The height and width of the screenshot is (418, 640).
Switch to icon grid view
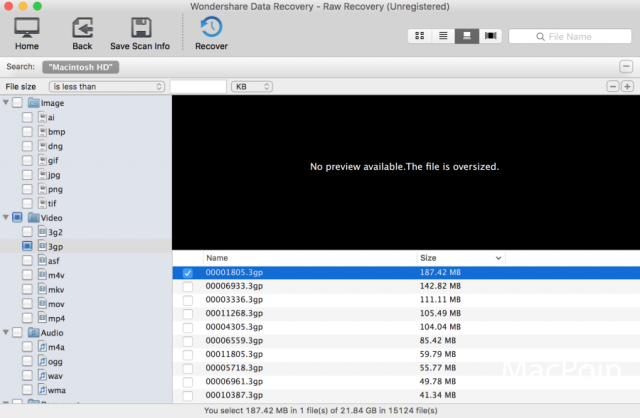pos(420,36)
